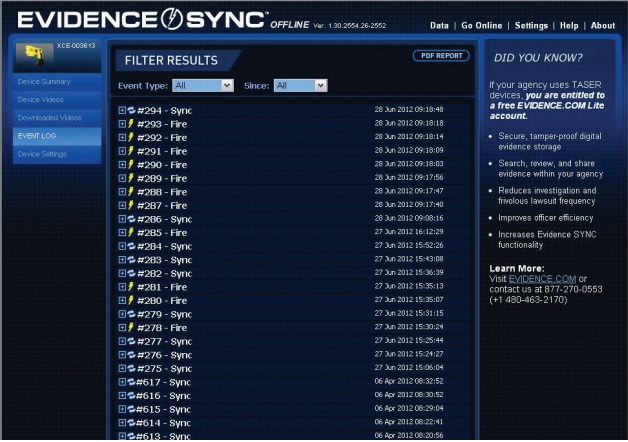Visit the EVIDENCE.COM link
The image size is (628, 442).
point(542,279)
